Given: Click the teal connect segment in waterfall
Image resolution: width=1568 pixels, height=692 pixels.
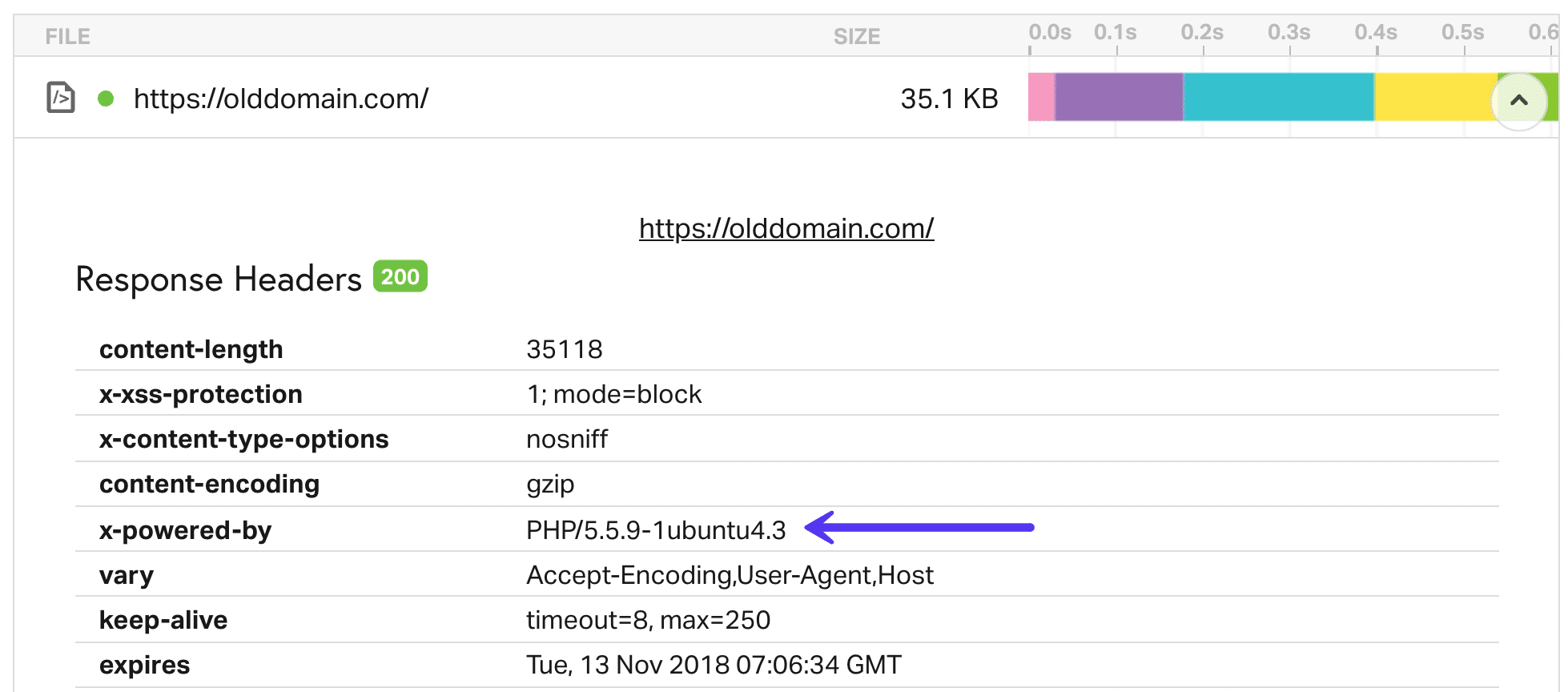Looking at the screenshot, I should [1277, 99].
